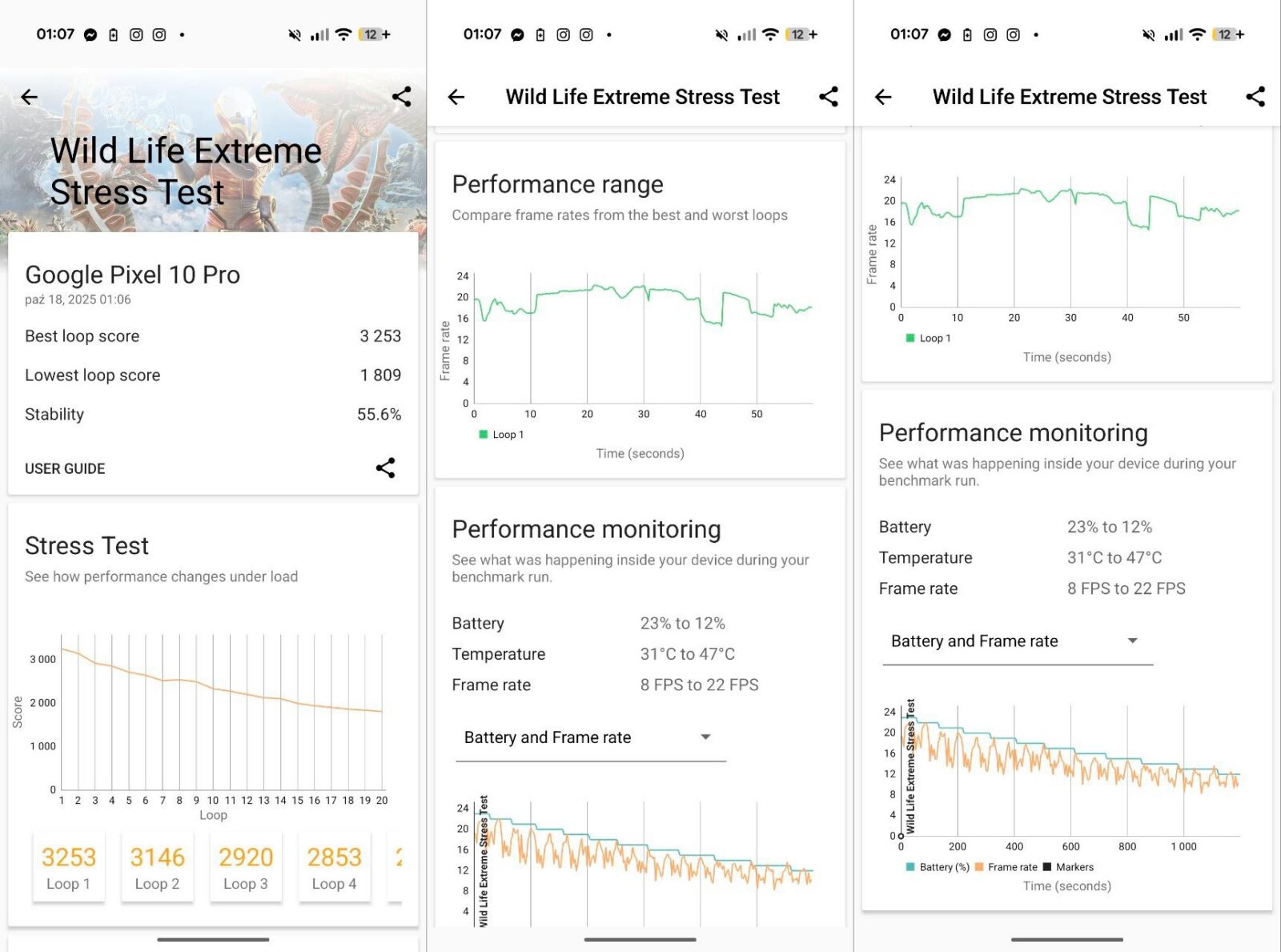Share results via icon beside USER GUIDE
Screen dimensions: 1281x952
pos(385,468)
